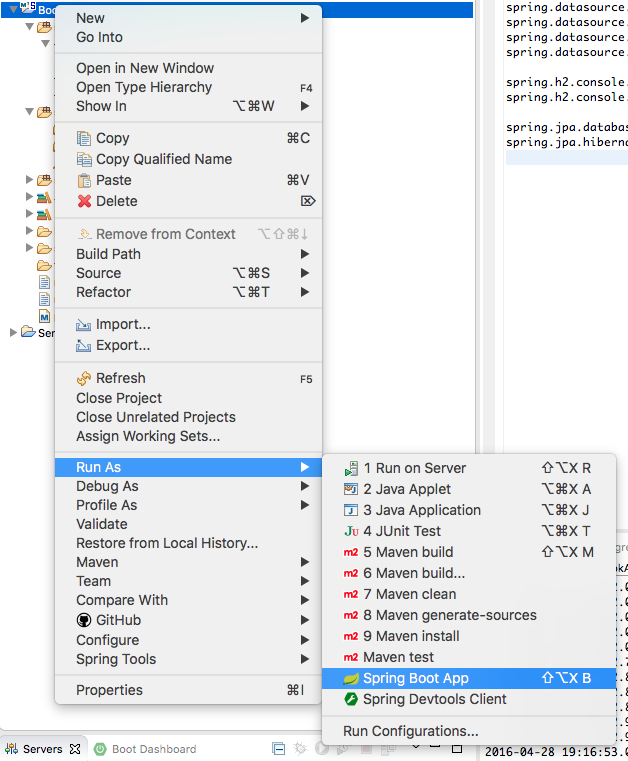Click the m2 icon beside Maven clean

point(351,594)
